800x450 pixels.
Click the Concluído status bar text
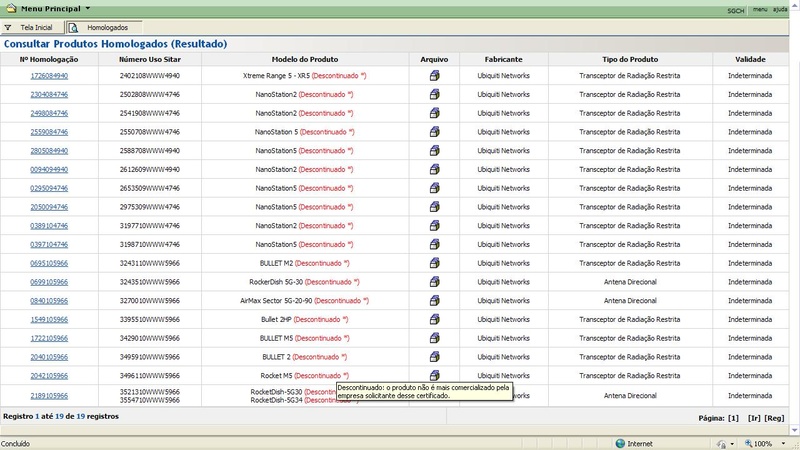click(x=15, y=444)
